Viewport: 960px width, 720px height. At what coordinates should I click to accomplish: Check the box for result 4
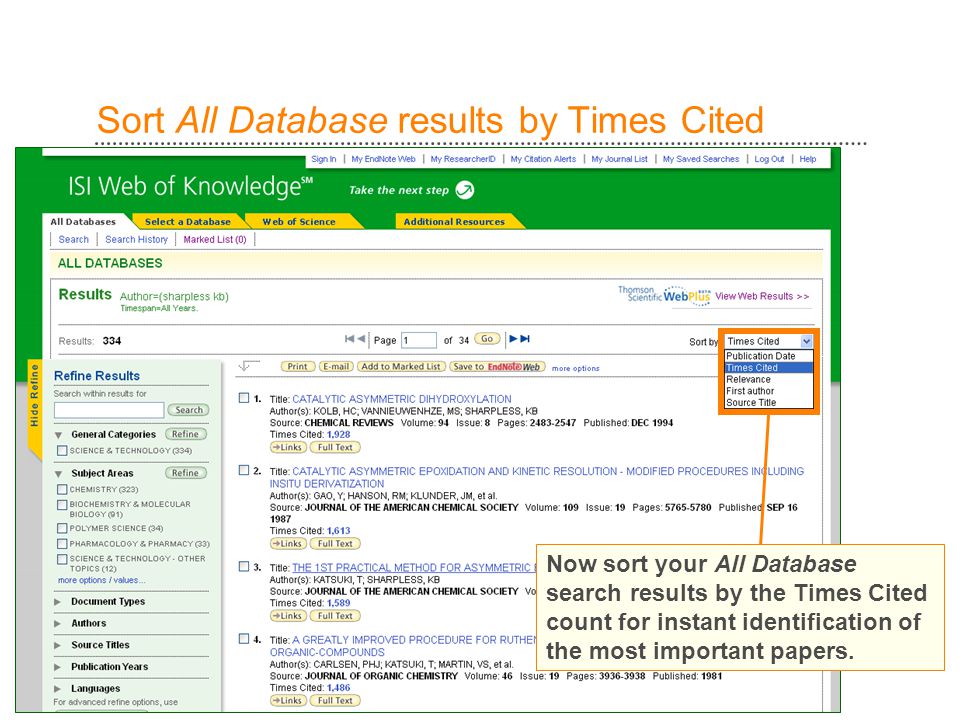click(244, 639)
